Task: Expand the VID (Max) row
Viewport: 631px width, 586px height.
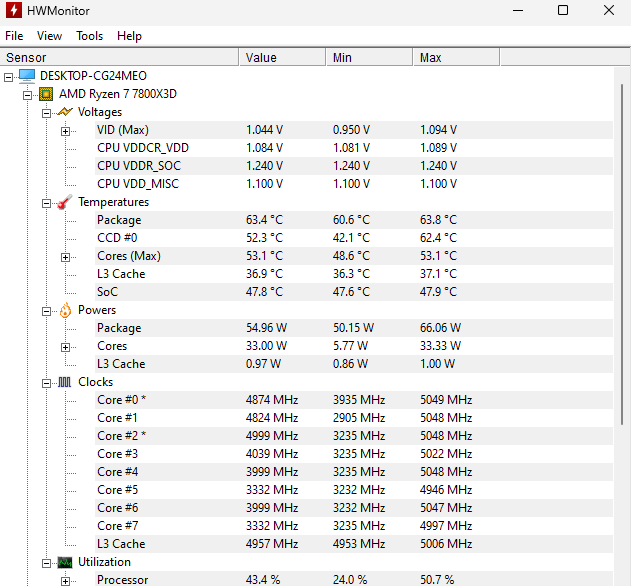Action: (65, 131)
